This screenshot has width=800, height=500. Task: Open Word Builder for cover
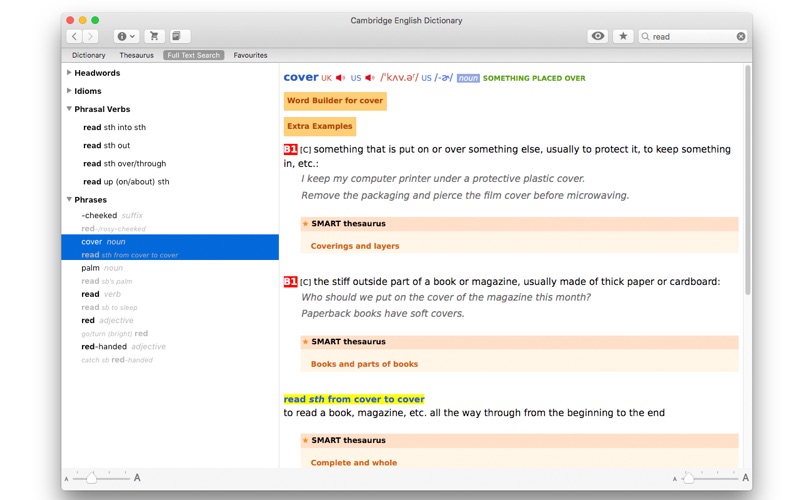(335, 101)
